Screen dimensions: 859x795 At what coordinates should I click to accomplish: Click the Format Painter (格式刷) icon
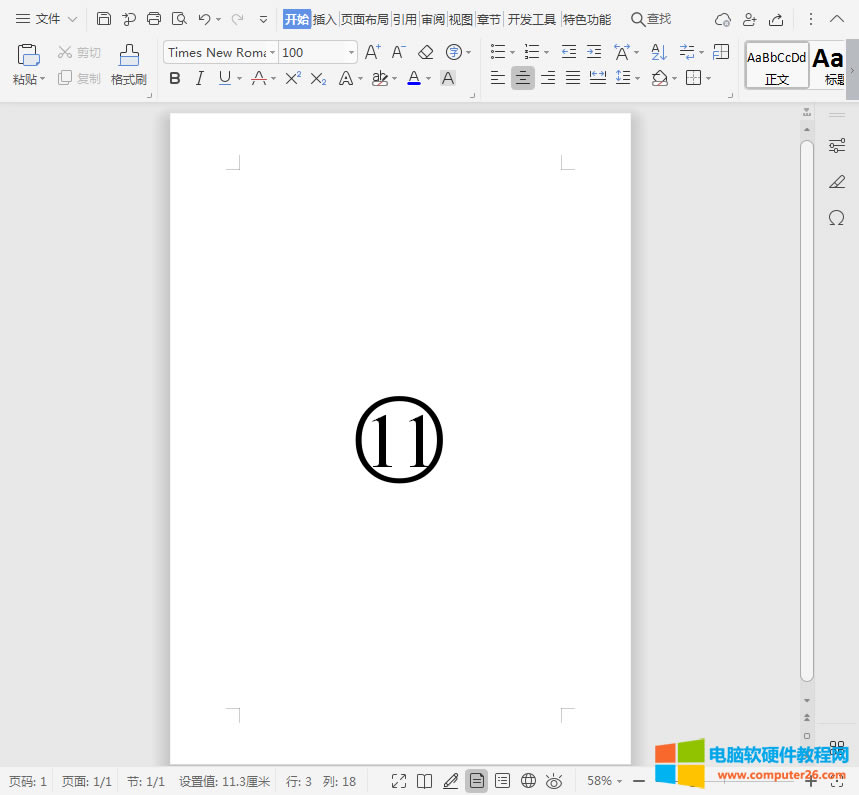pyautogui.click(x=128, y=56)
